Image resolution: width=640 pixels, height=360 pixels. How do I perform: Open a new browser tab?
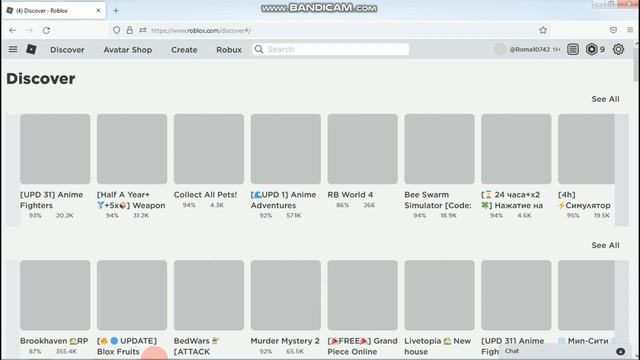(x=116, y=11)
